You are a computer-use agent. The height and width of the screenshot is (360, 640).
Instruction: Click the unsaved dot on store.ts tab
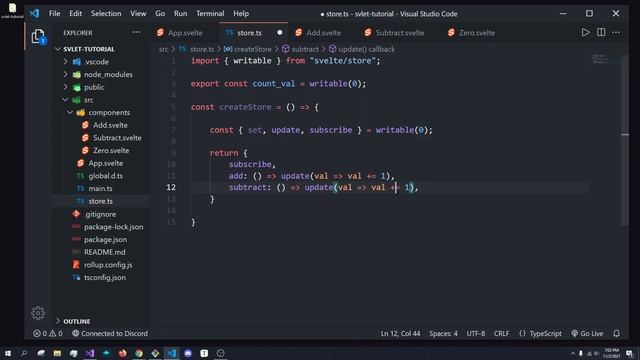pos(280,33)
